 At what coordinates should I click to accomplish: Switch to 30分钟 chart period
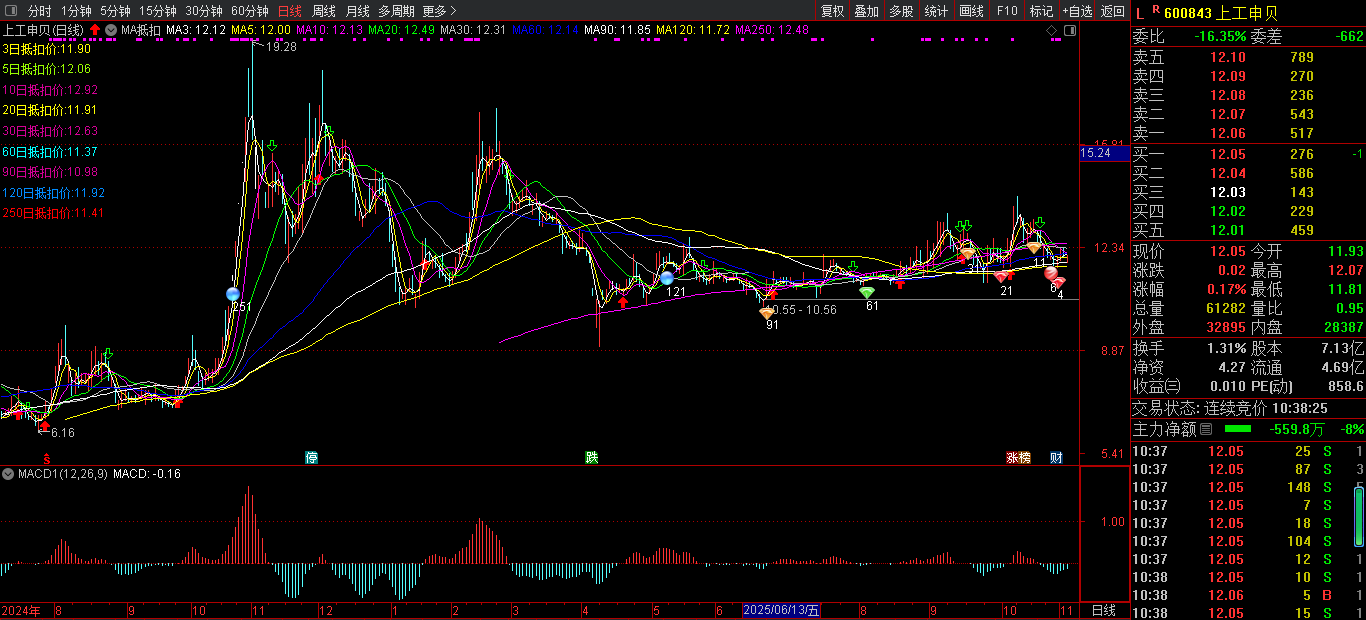tap(204, 11)
